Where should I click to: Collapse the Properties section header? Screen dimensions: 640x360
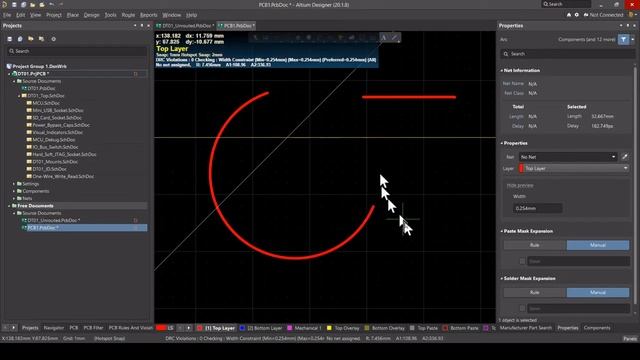tap(502, 143)
